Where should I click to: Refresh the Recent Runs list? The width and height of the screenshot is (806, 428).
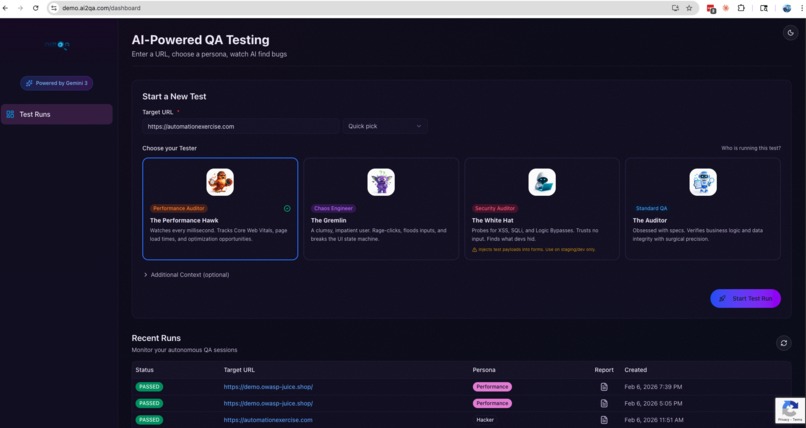coord(783,343)
